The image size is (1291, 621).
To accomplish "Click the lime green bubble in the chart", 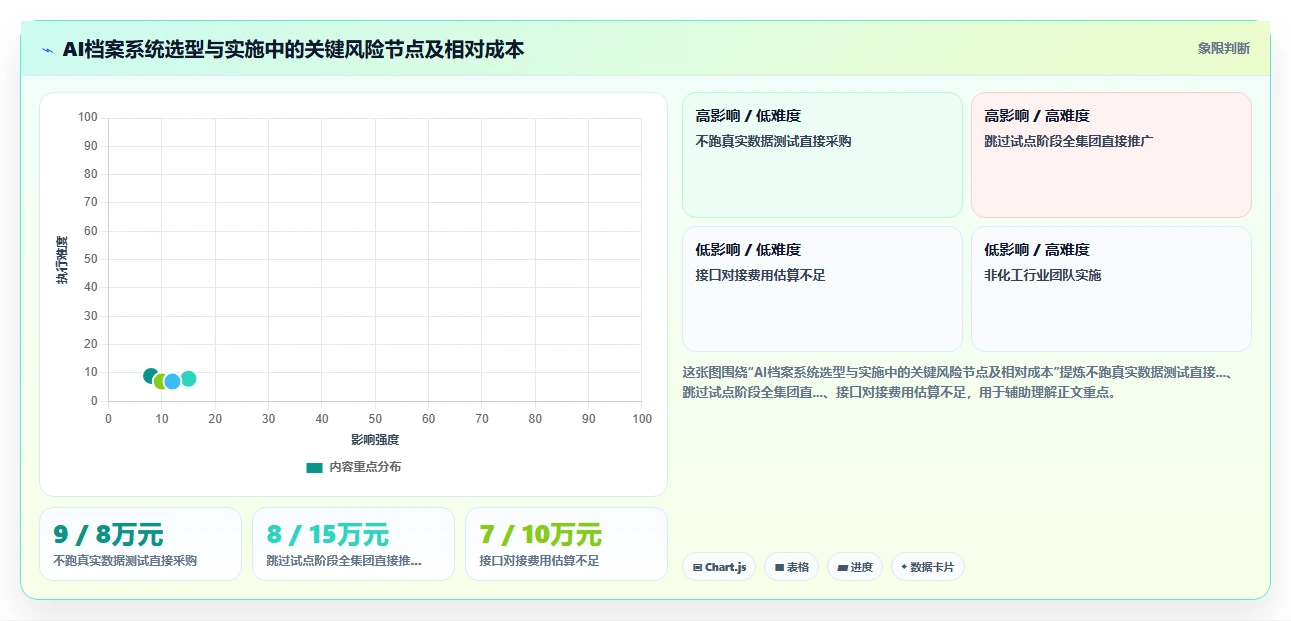I will coord(161,381).
